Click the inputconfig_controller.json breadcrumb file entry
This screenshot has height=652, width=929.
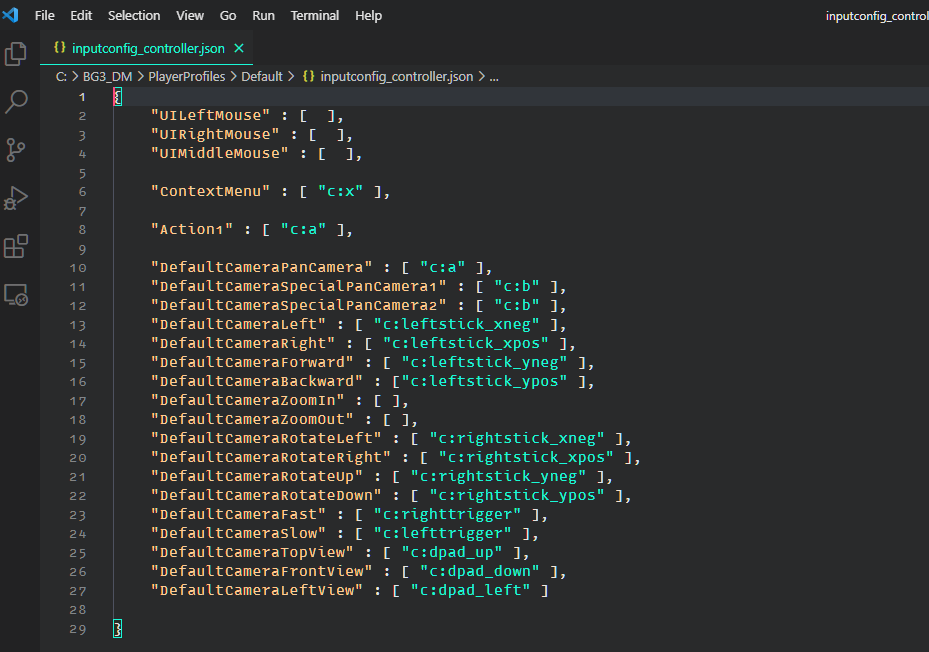[396, 76]
